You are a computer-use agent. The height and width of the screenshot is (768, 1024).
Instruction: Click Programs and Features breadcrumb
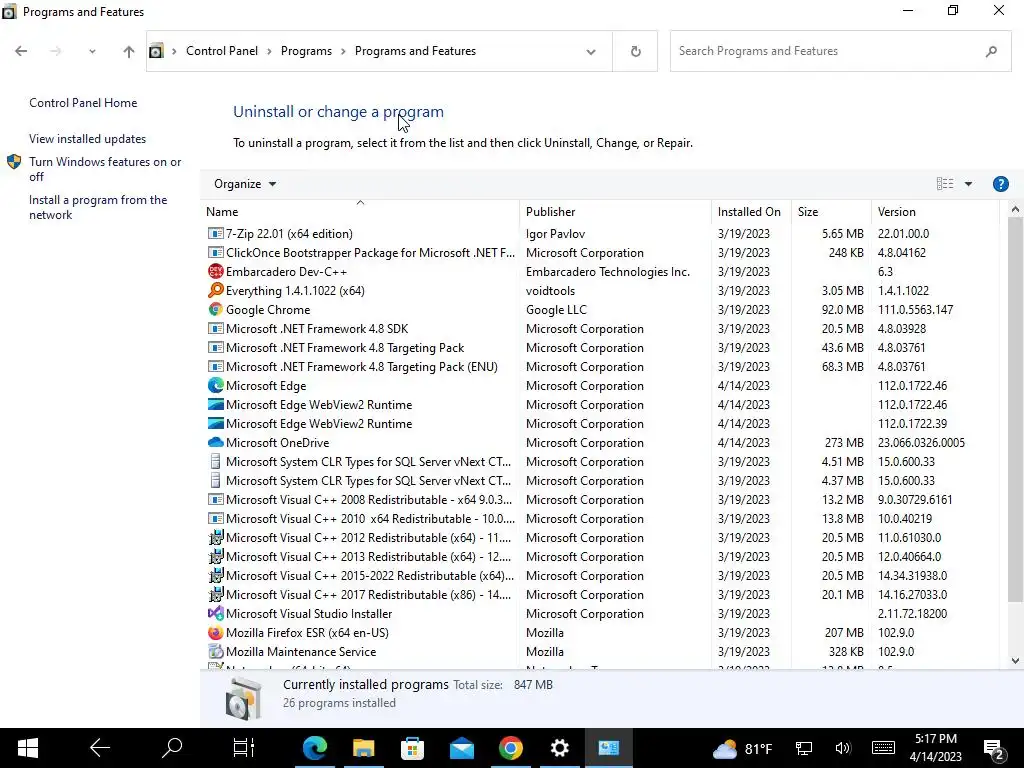point(415,51)
